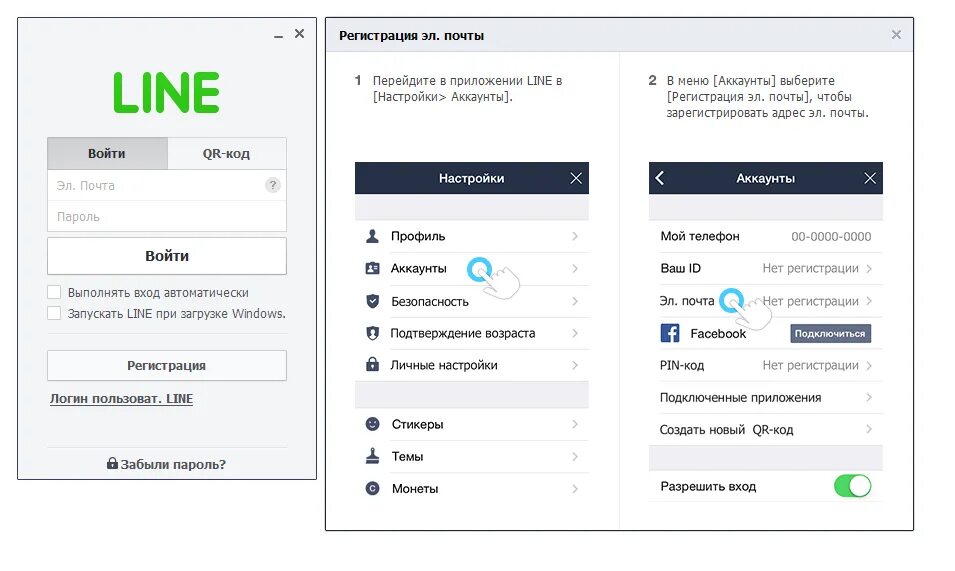Expand the Личные настройки row chevron

tap(575, 365)
